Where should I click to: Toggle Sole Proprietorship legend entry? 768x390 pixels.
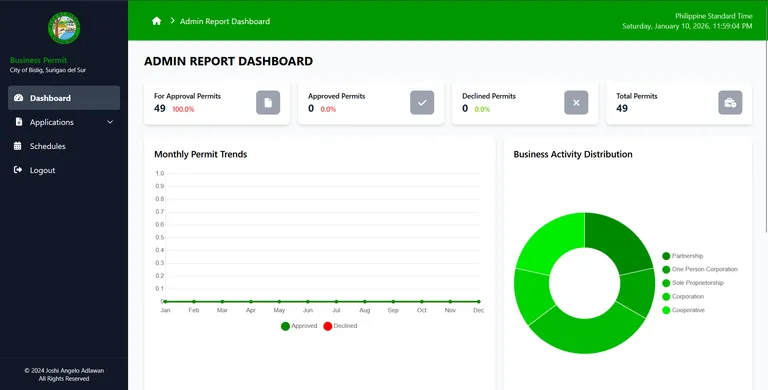tap(693, 283)
